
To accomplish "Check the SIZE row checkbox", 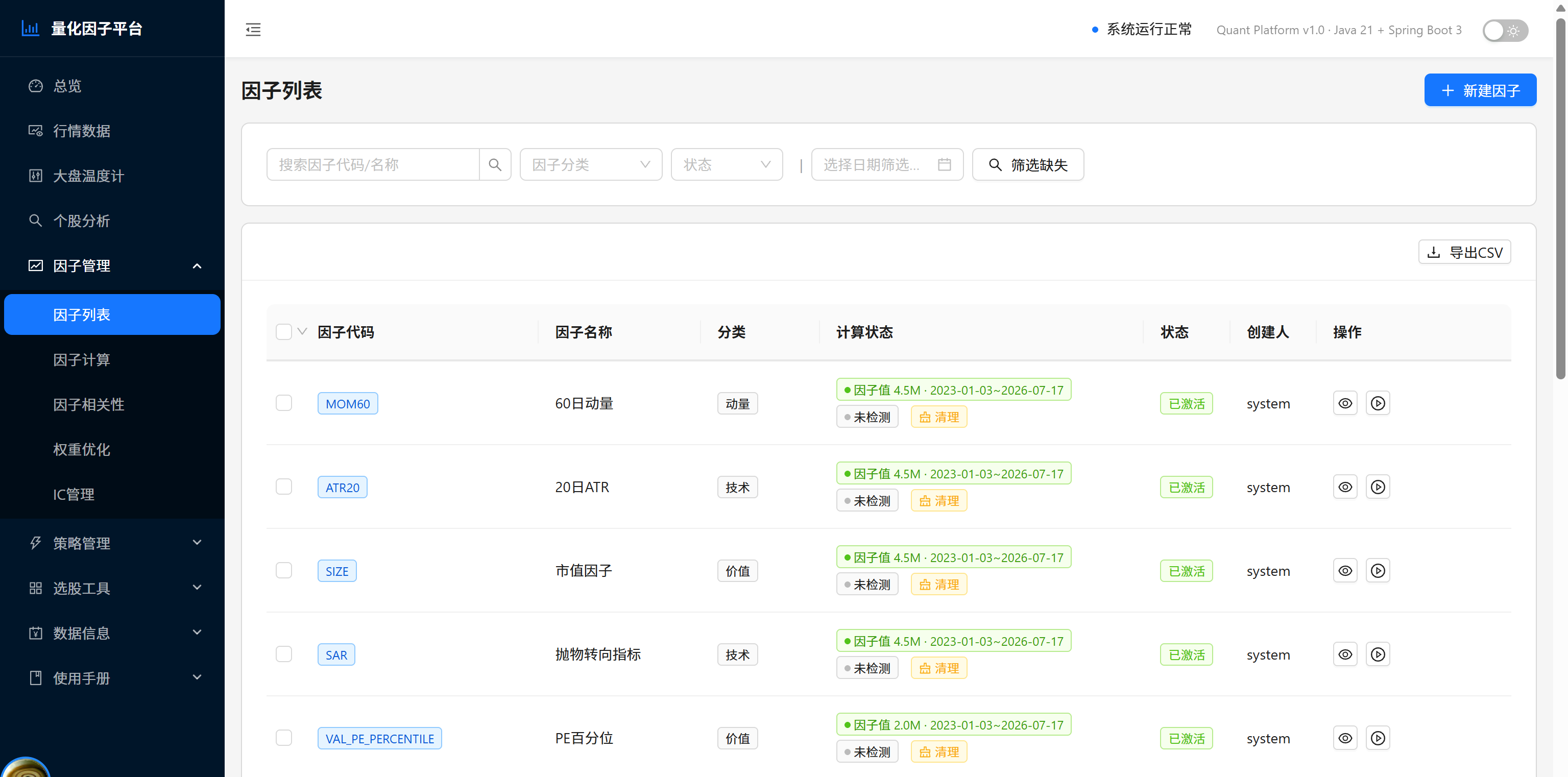I will click(284, 570).
